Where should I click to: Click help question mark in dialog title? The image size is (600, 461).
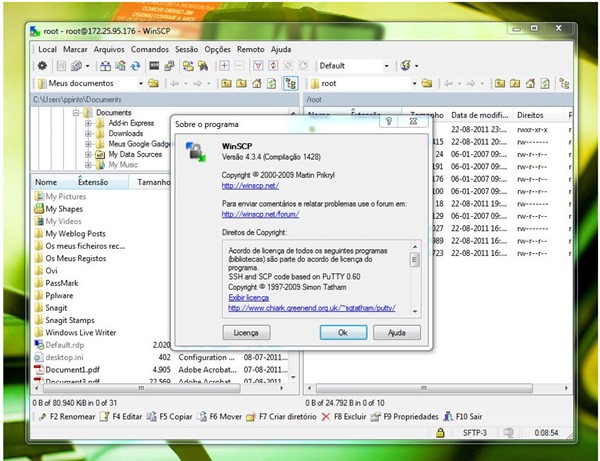tap(389, 121)
